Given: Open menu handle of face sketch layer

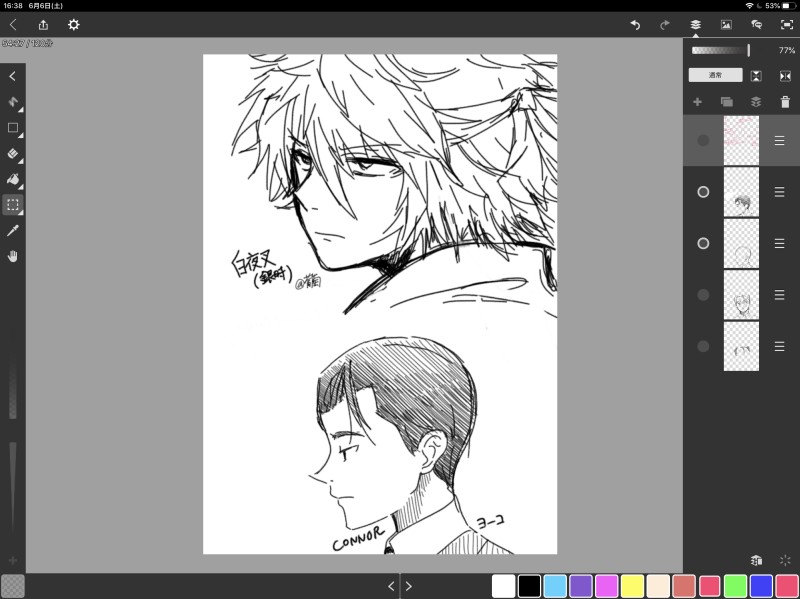Looking at the screenshot, I should pyautogui.click(x=779, y=295).
